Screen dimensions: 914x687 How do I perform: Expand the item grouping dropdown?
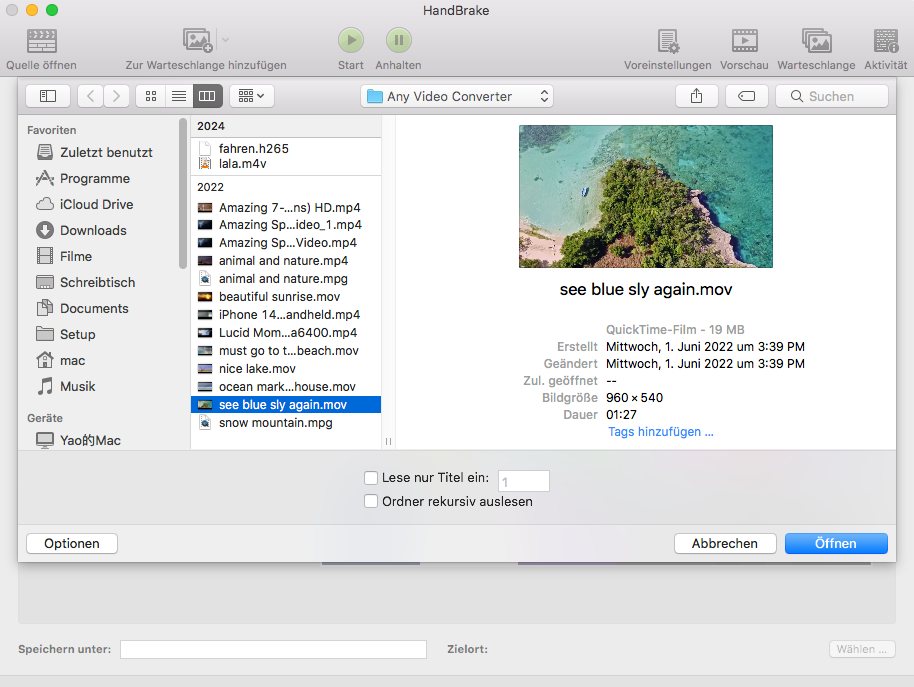coord(251,96)
